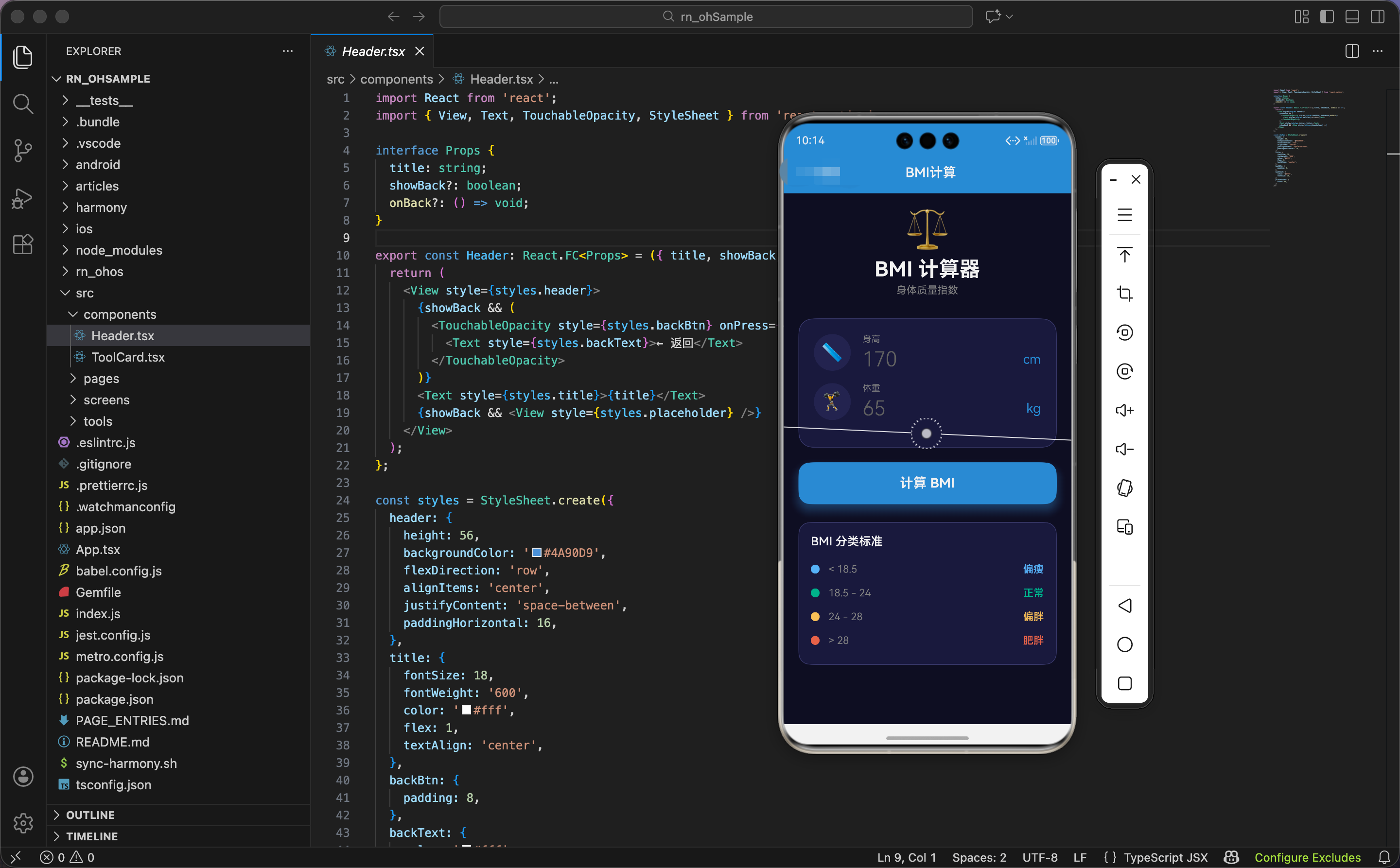
Task: Click the #4A90D9 color swatch
Action: pyautogui.click(x=537, y=552)
